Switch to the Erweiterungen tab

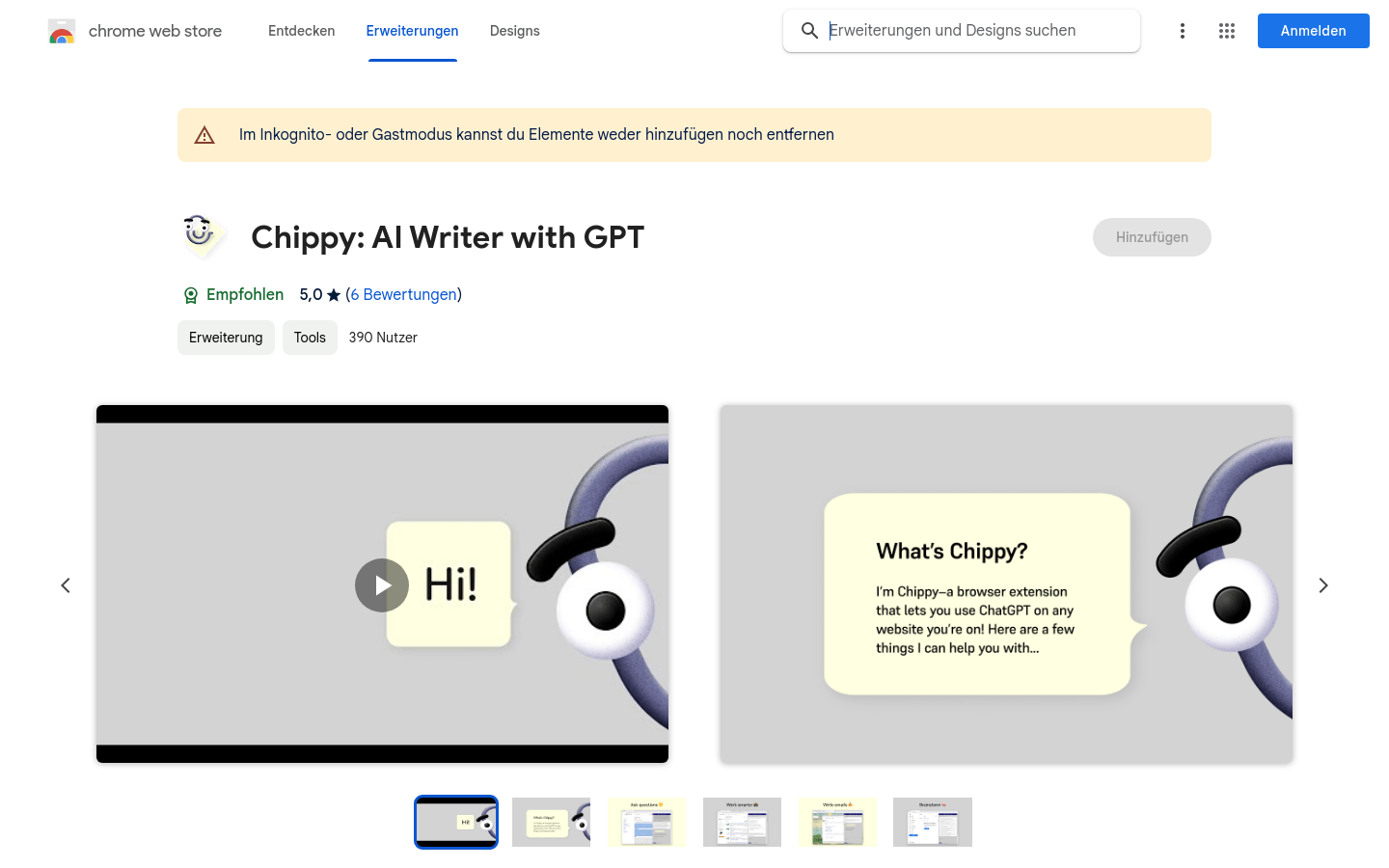coord(412,31)
